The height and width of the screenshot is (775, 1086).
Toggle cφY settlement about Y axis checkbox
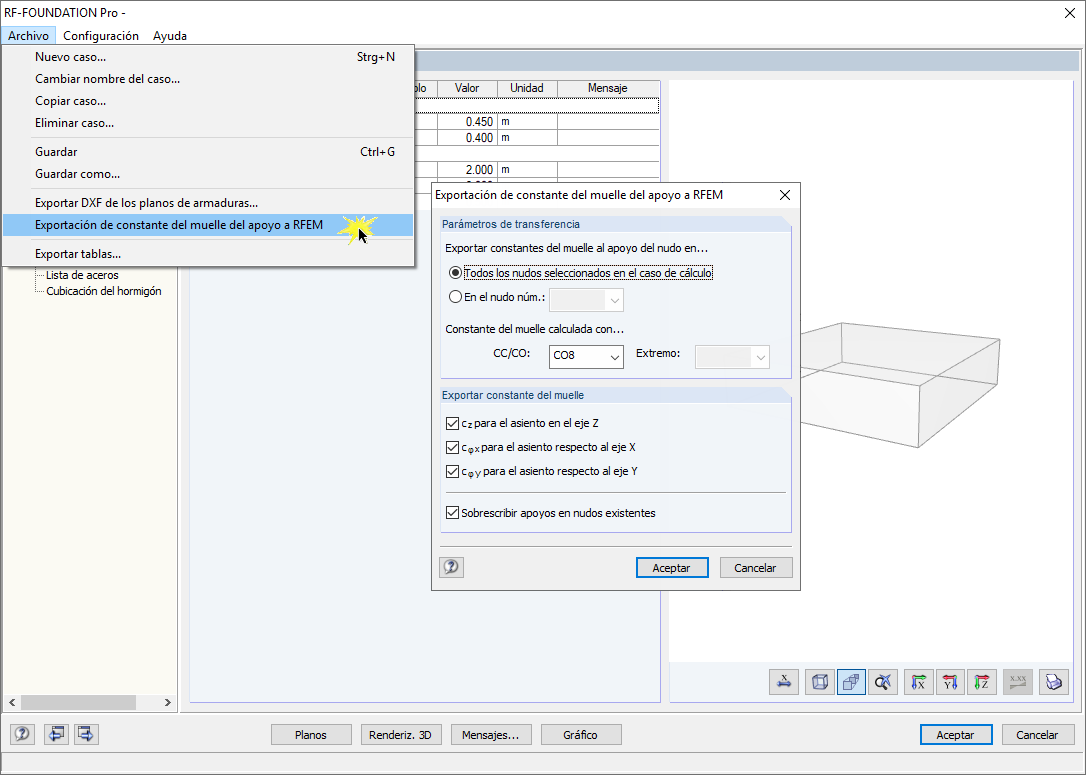coord(452,472)
